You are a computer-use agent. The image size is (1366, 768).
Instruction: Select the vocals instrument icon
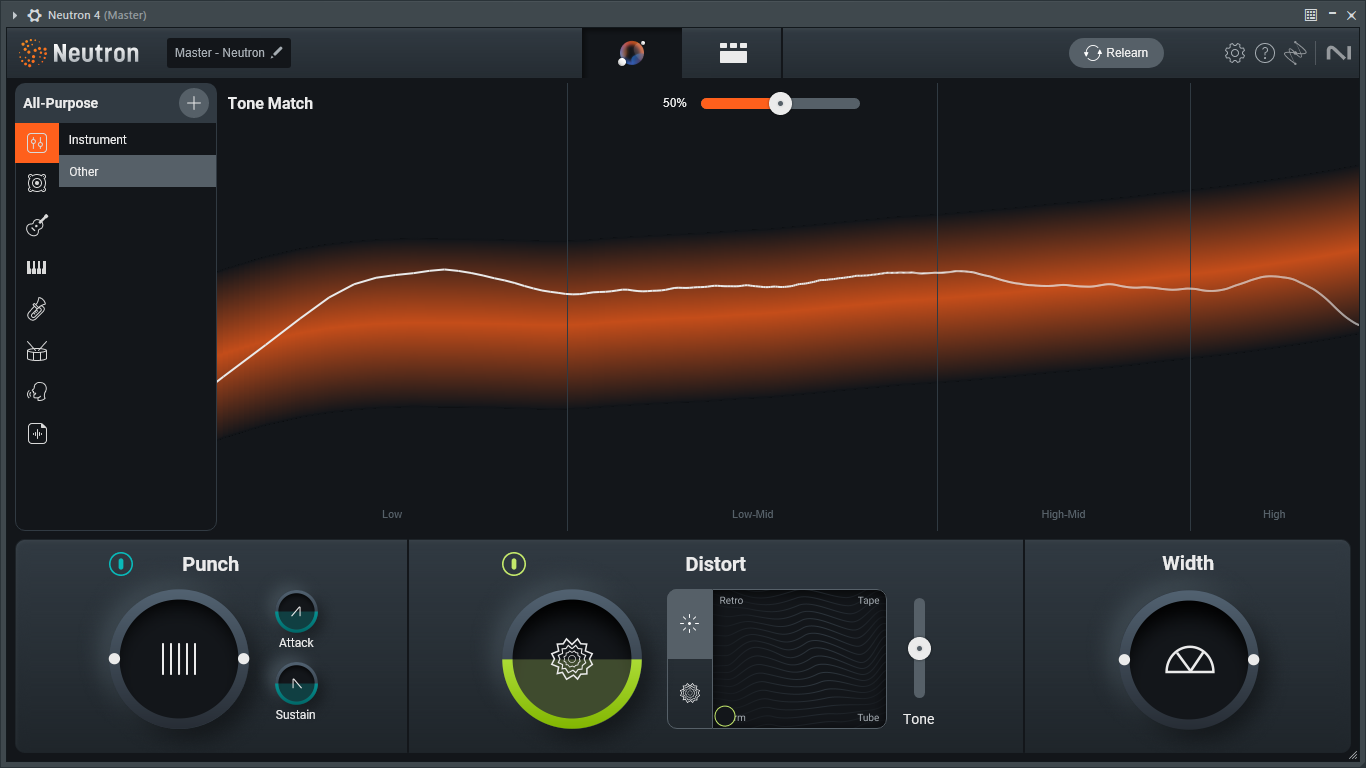click(36, 391)
